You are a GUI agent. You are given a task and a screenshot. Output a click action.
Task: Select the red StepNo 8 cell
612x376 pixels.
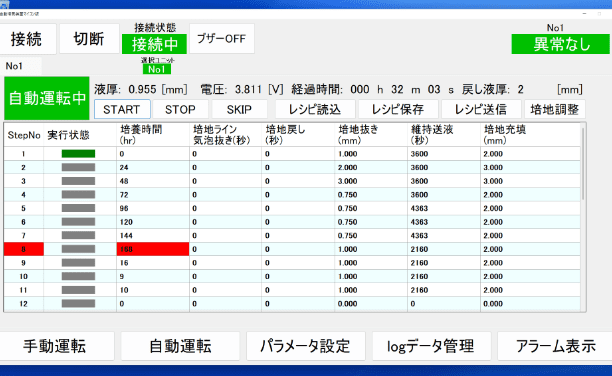(x=24, y=249)
